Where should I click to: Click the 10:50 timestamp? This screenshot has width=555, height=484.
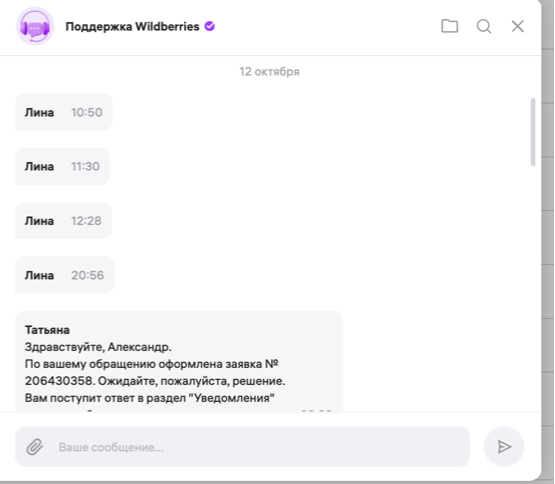(x=87, y=112)
